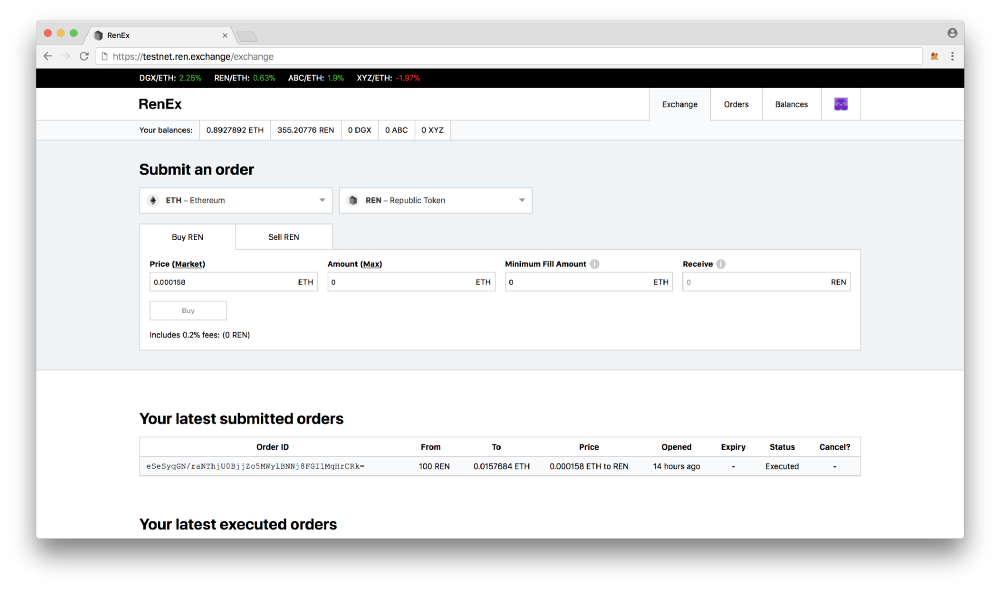Open the Orders page
The height and width of the screenshot is (590, 1000).
point(736,104)
